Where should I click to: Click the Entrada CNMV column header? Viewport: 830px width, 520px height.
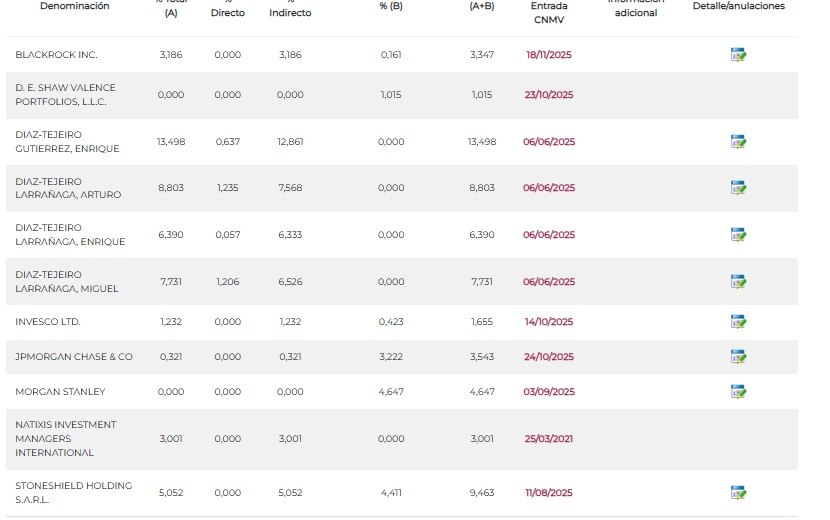[549, 11]
